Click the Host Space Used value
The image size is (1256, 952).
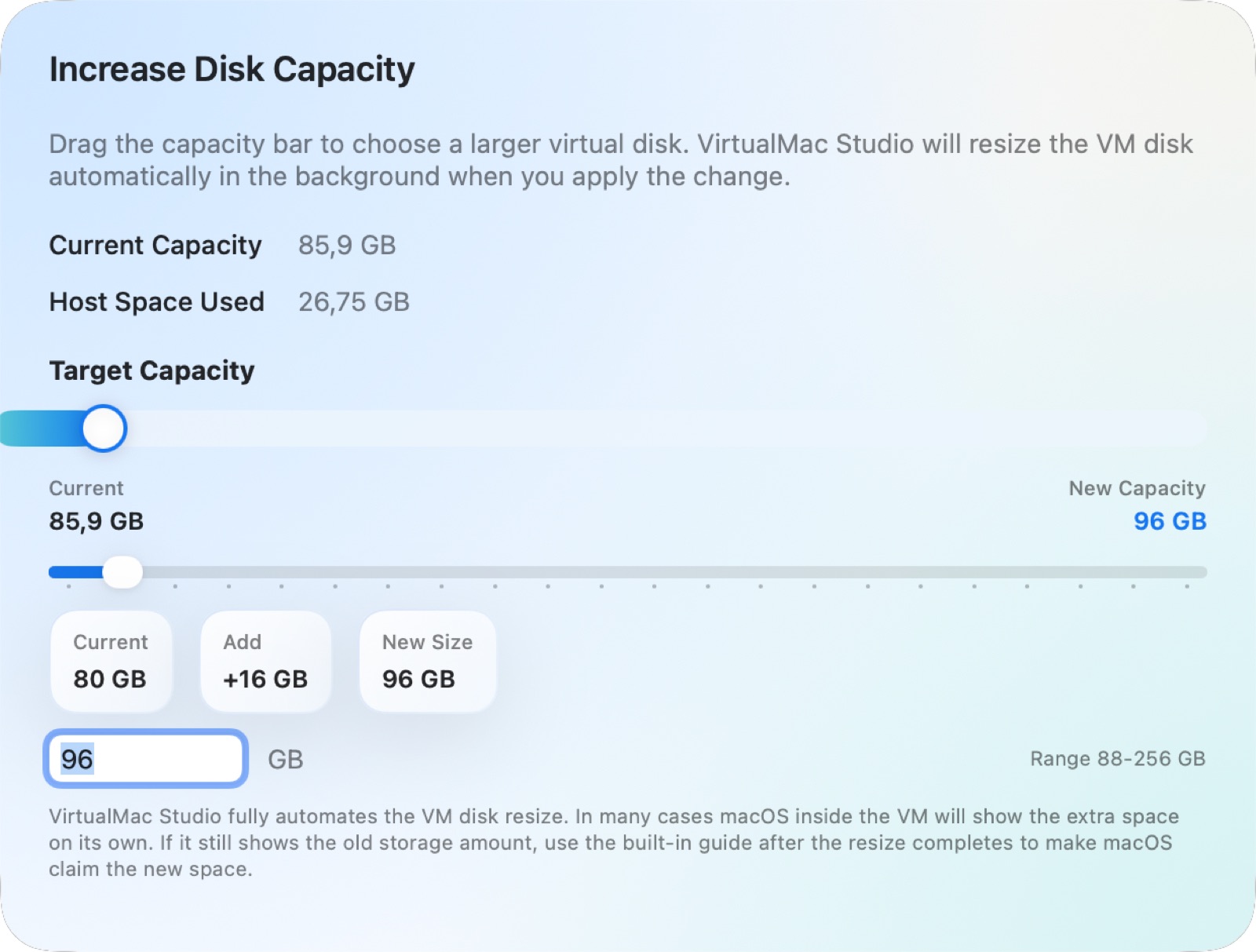coord(353,302)
